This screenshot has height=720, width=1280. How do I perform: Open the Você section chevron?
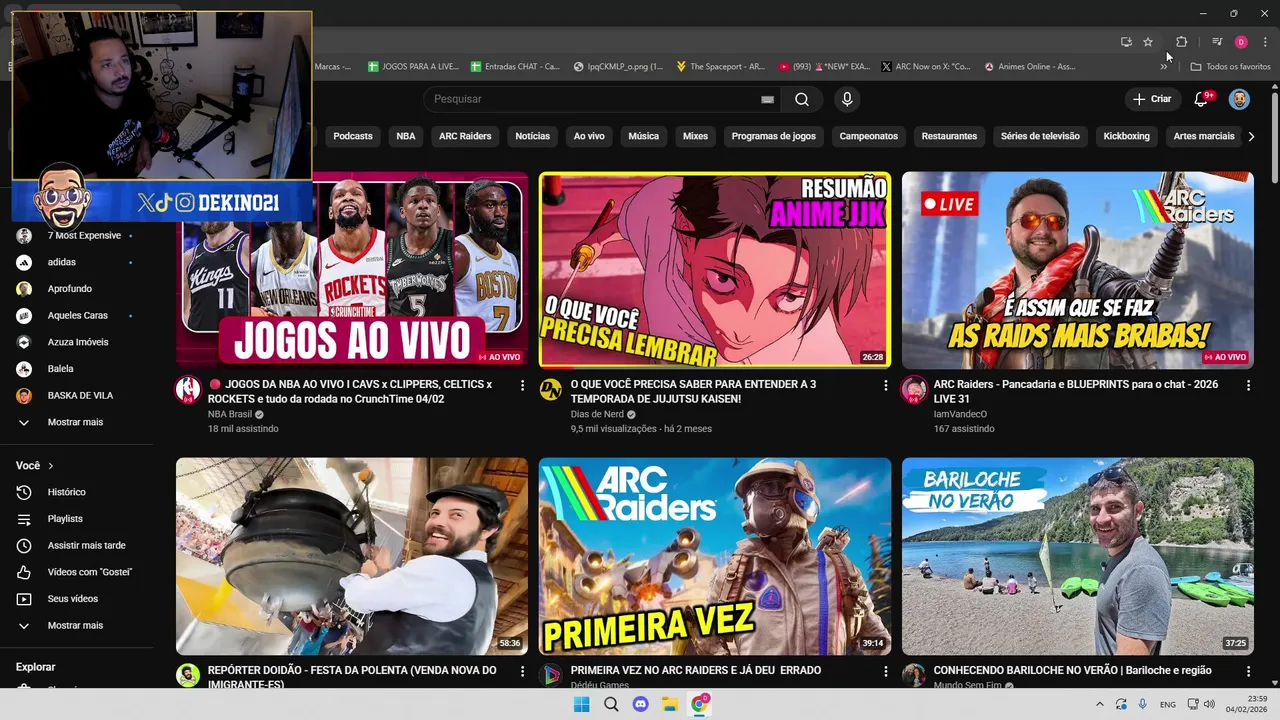51,466
